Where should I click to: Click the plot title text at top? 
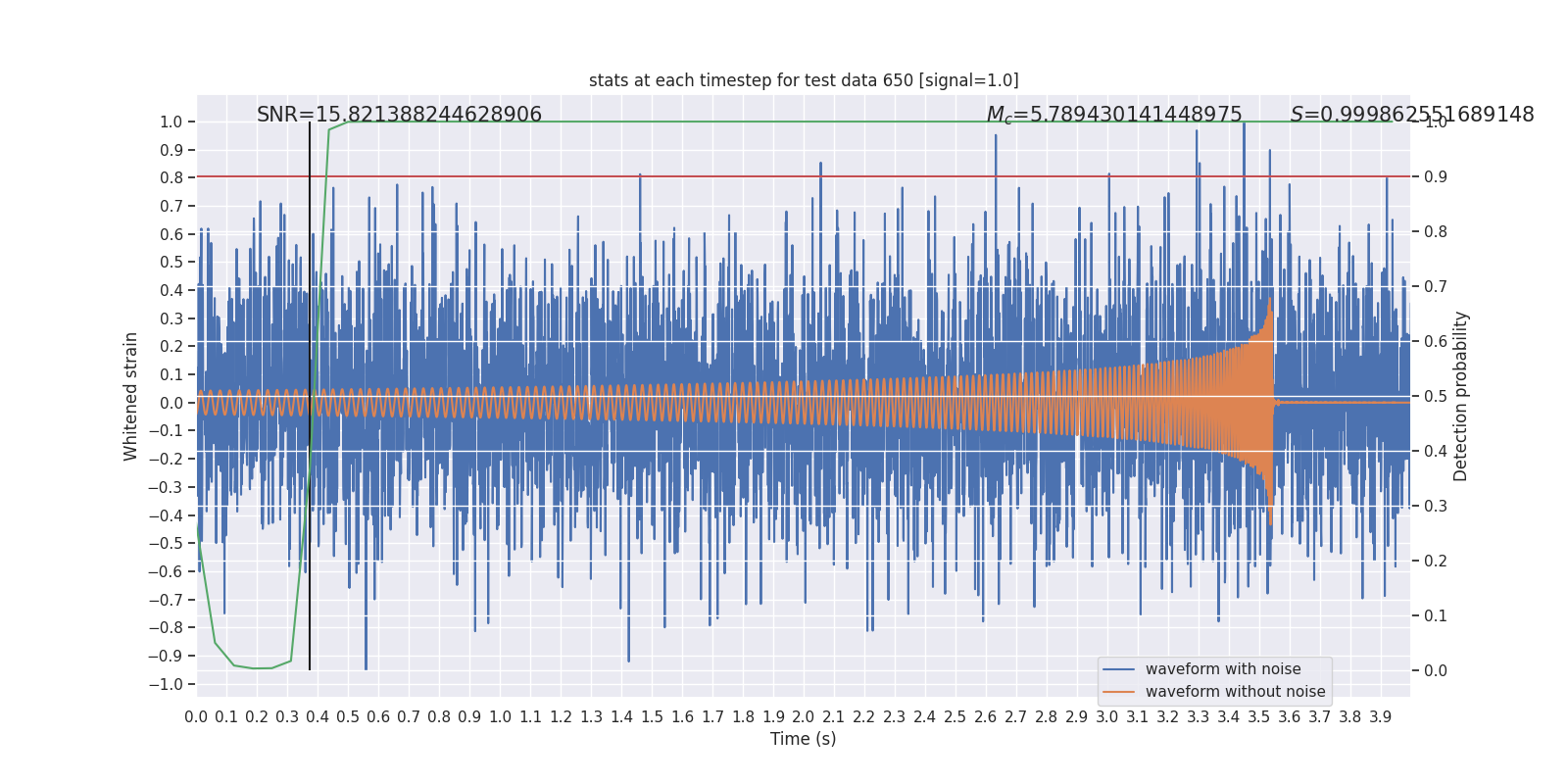(804, 80)
